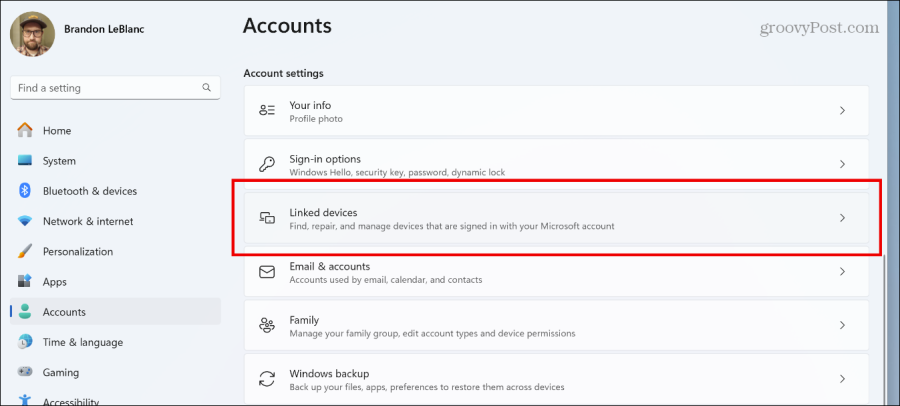Go to Gaming settings
Viewport: 900px width, 406px height.
(115, 373)
